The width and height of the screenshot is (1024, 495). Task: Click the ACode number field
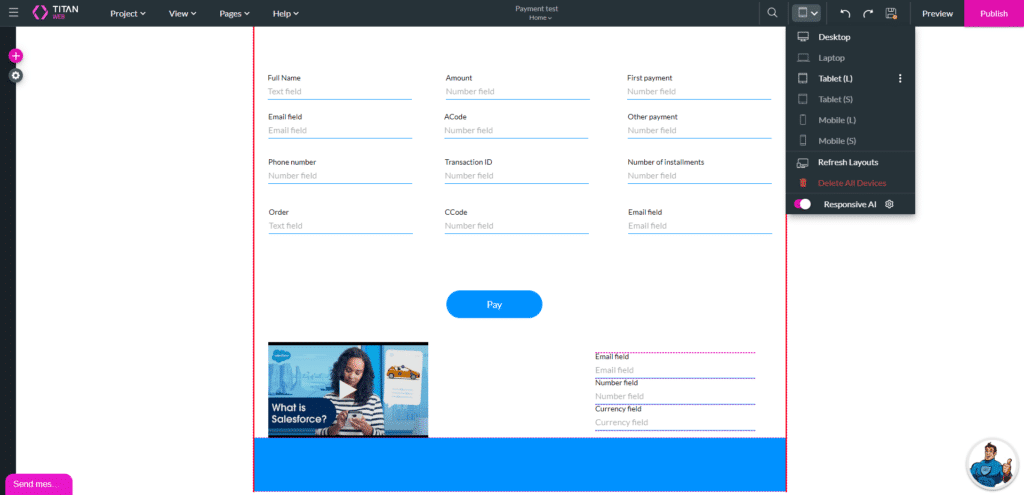click(516, 131)
